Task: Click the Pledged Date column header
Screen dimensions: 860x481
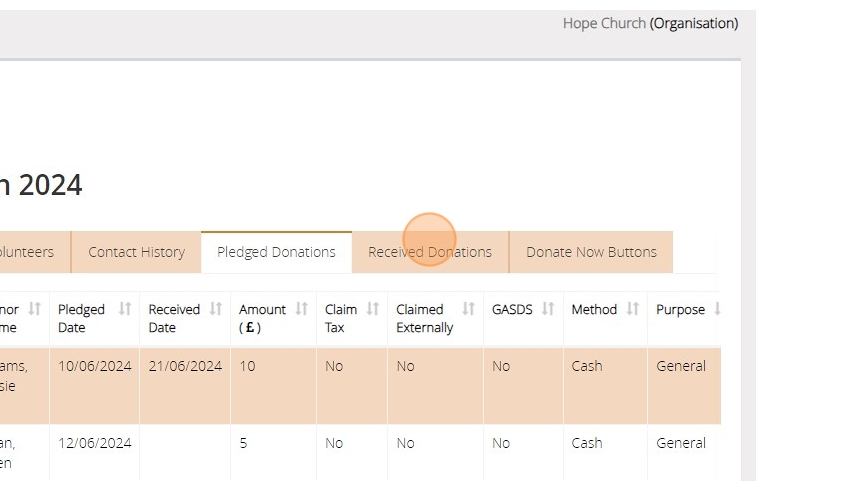Action: click(82, 318)
